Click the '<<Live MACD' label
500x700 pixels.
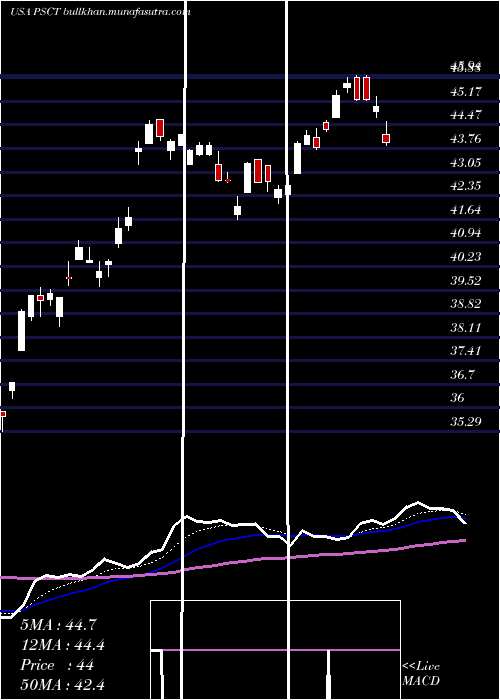pyautogui.click(x=421, y=674)
